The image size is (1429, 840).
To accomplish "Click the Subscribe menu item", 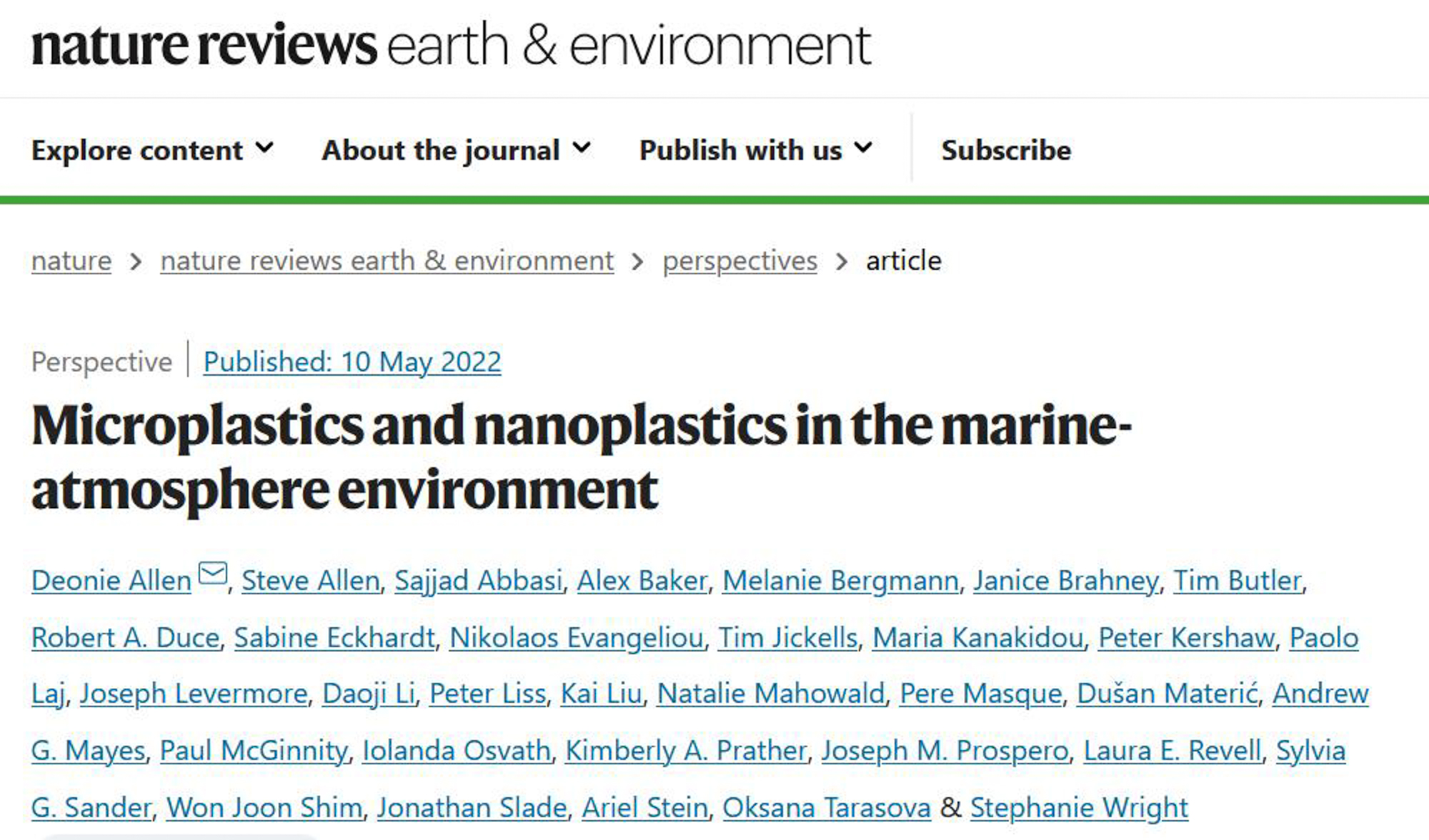I will pos(1006,150).
